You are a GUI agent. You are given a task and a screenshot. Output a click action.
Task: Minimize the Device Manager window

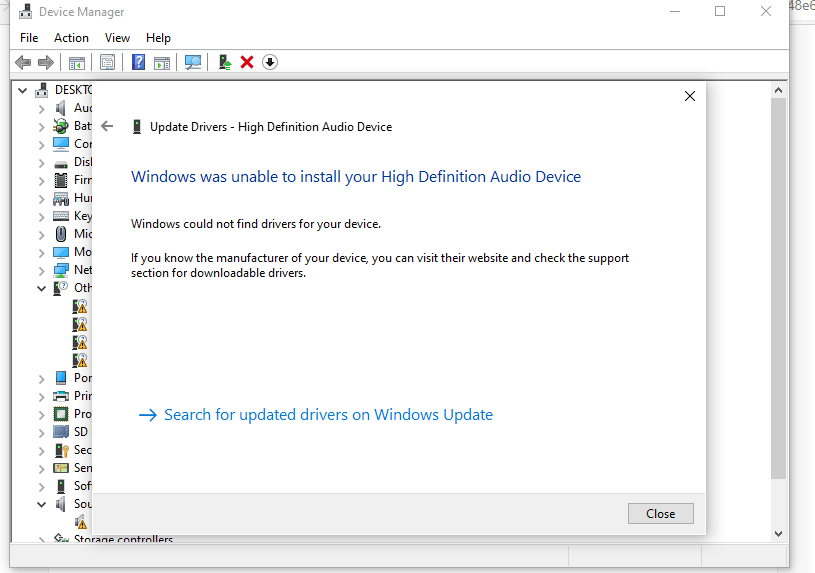pos(675,11)
